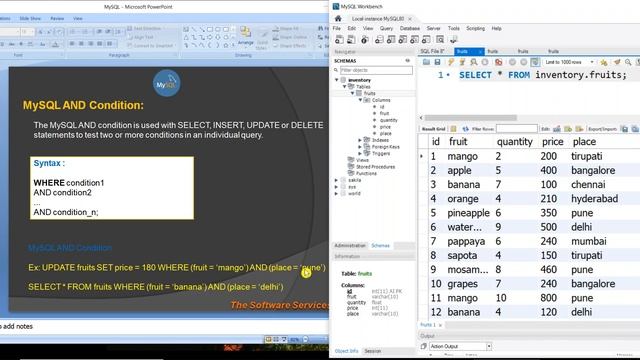
Task: Click the add to favorites star icon
Action: pyautogui.click(x=604, y=62)
